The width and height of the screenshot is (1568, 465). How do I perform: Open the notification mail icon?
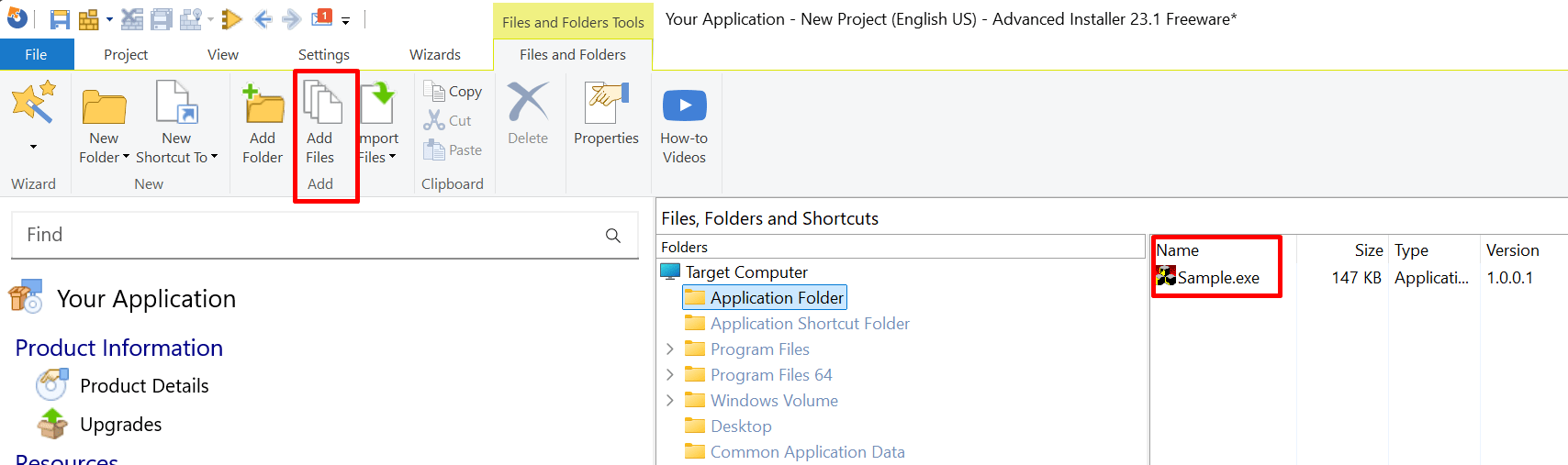[x=322, y=18]
